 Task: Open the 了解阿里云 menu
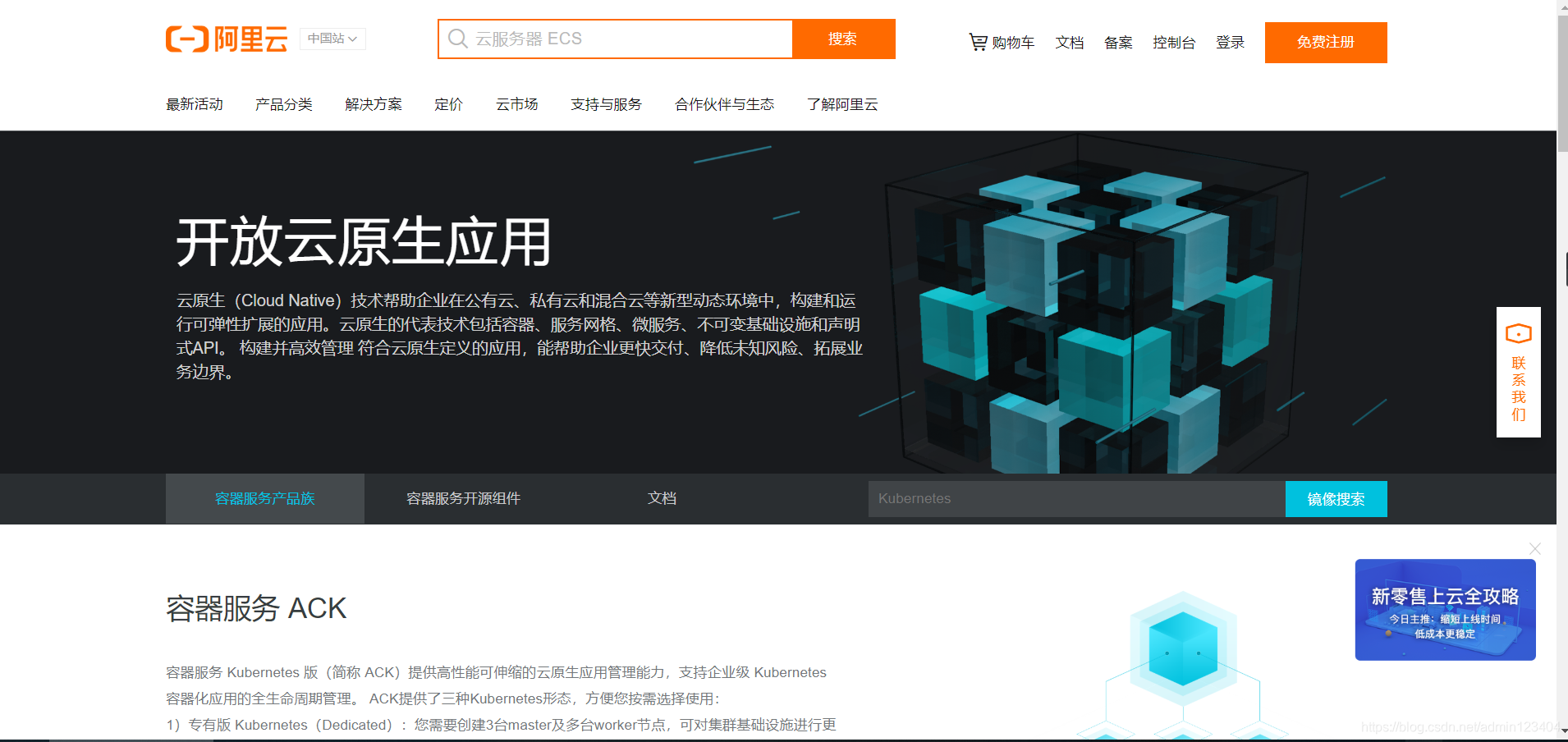click(842, 104)
